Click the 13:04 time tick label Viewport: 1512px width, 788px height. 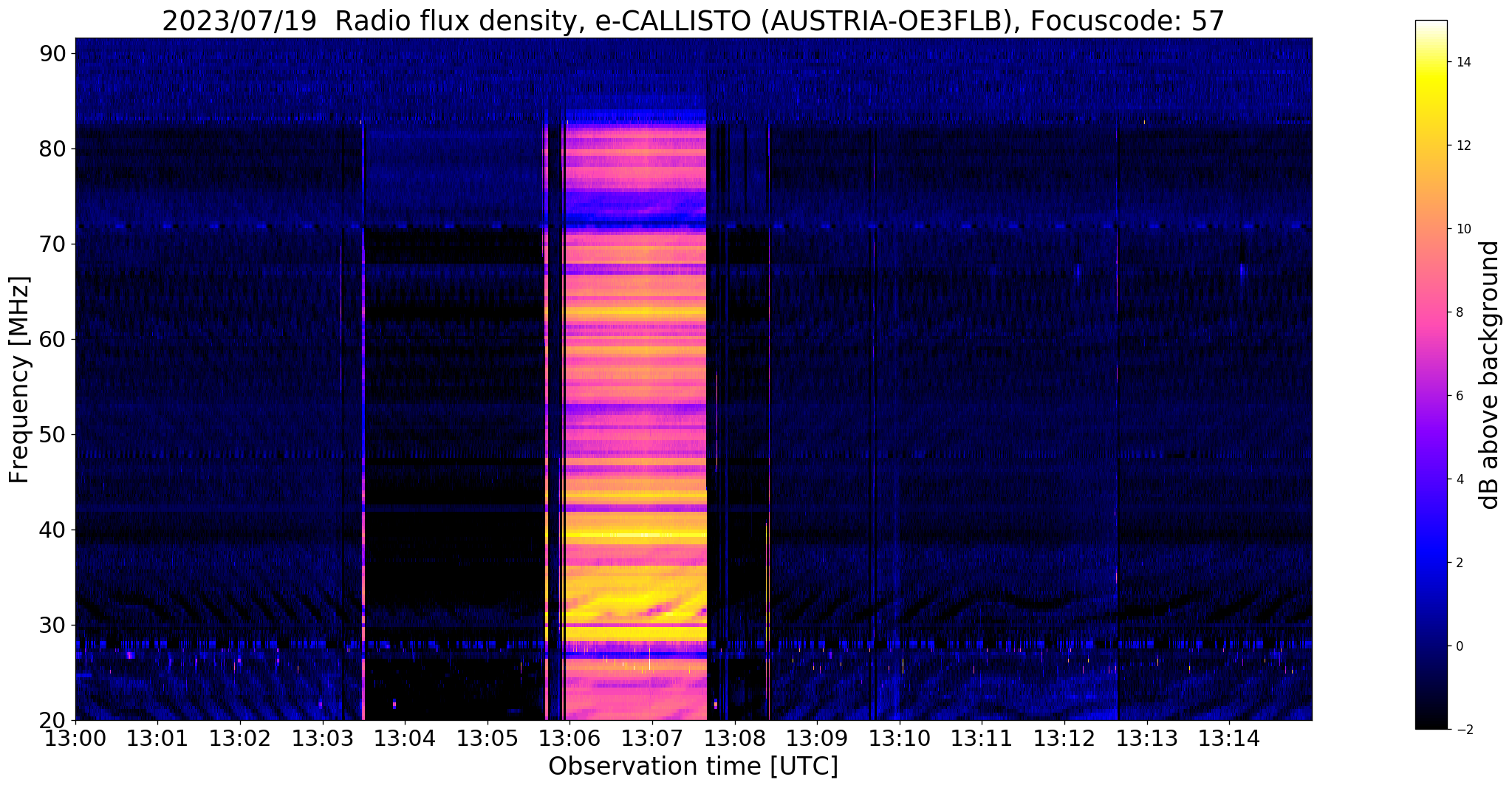pos(405,738)
